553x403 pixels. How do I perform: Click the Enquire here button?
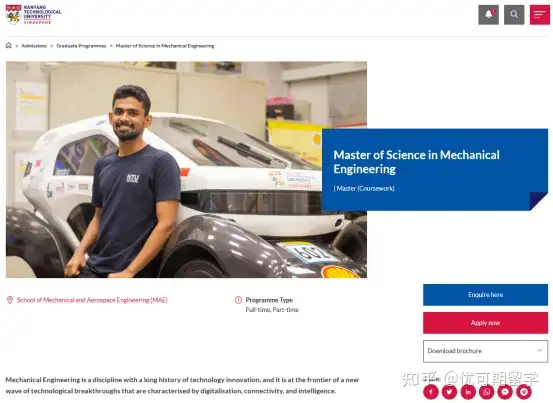point(485,295)
